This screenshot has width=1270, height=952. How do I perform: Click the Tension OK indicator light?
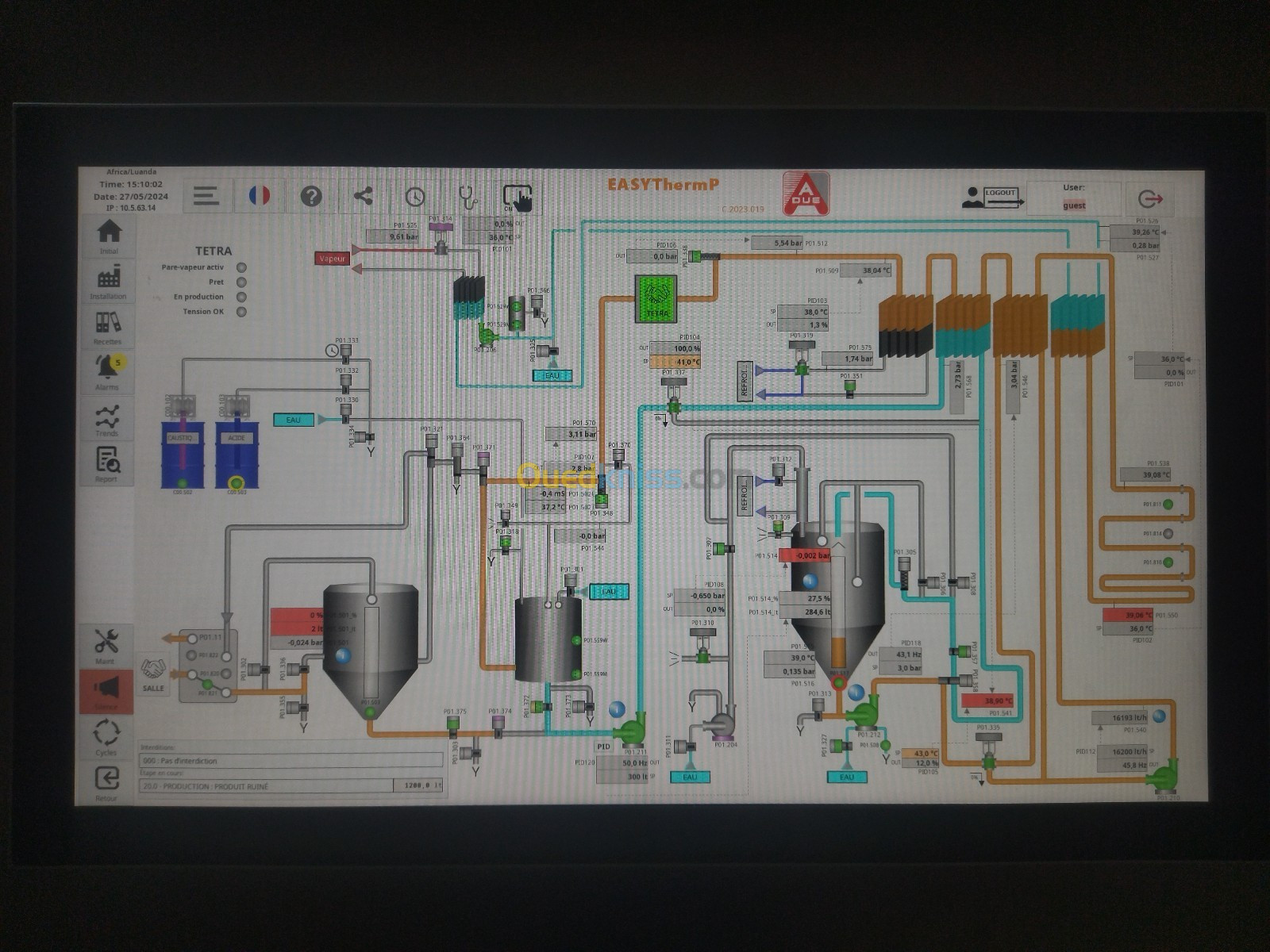(x=241, y=312)
